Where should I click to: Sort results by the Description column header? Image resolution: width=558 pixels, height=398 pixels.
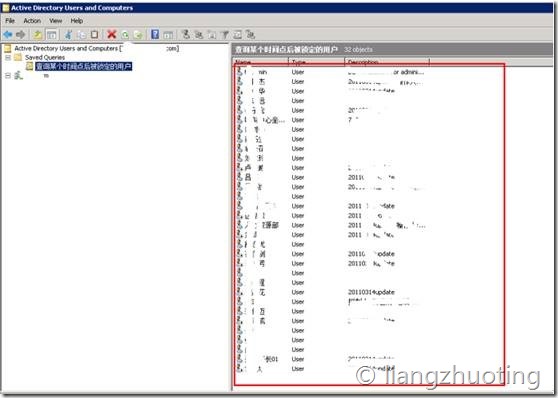[387, 62]
